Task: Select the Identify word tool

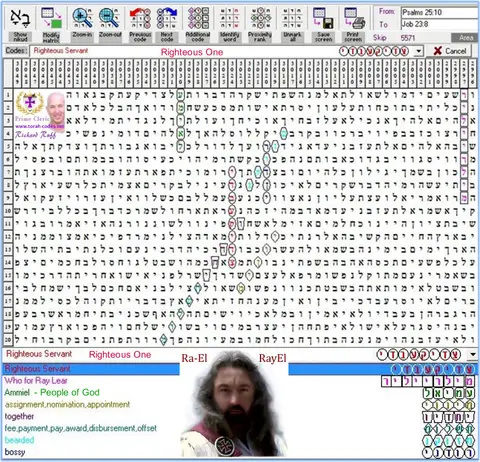Action: coord(229,24)
